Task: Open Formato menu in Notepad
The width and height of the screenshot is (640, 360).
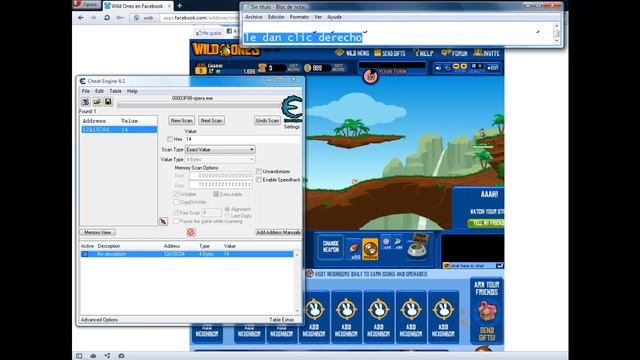Action: click(x=299, y=17)
